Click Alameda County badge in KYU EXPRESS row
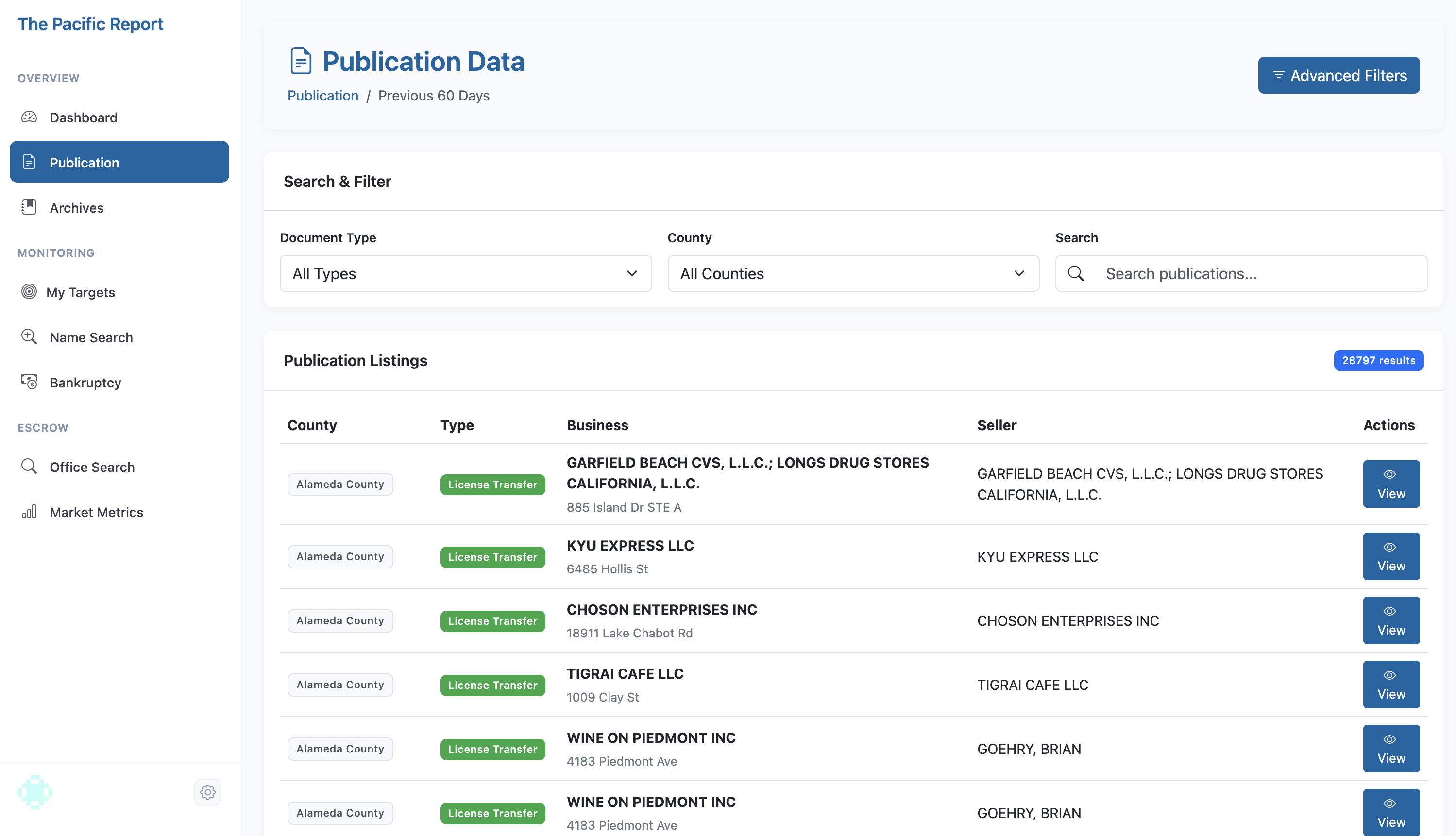This screenshot has width=1456, height=836. tap(340, 556)
